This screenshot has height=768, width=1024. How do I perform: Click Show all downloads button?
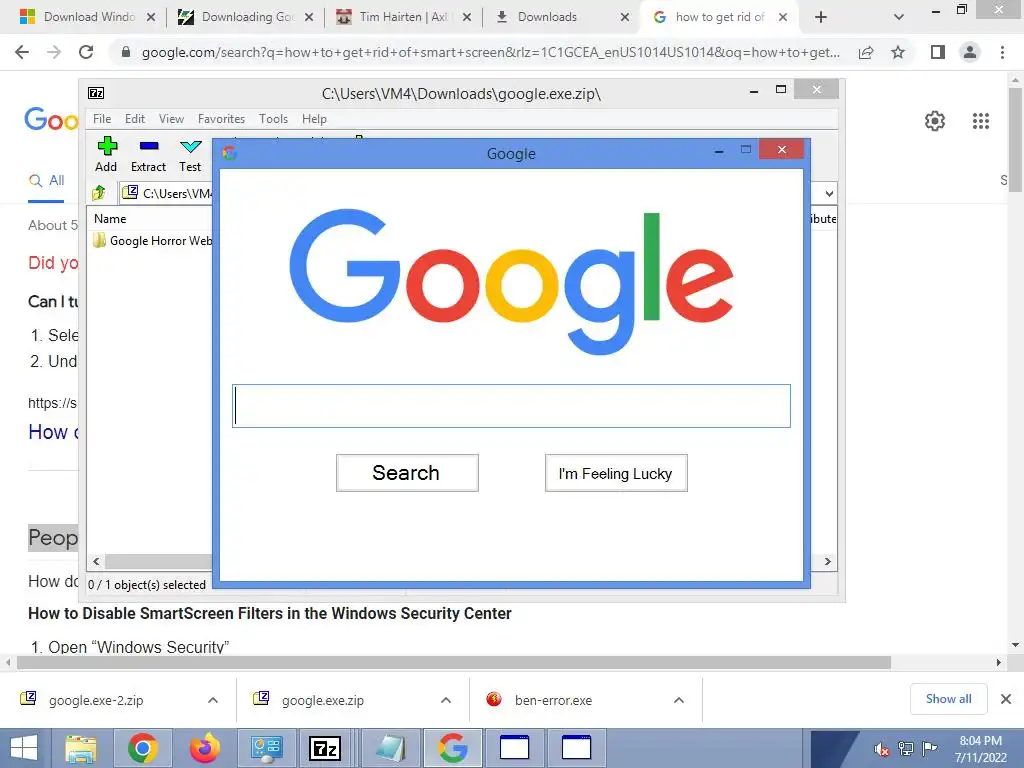tap(948, 699)
